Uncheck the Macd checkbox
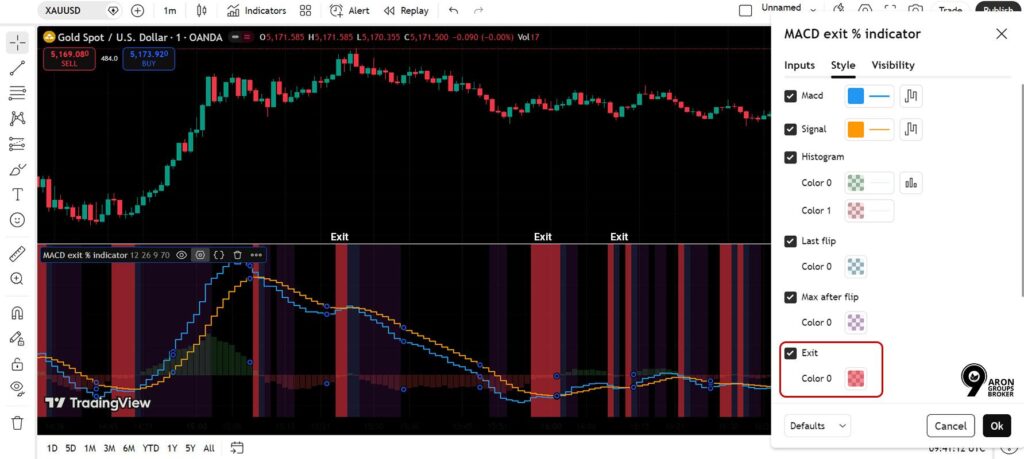The height and width of the screenshot is (459, 1024). [x=790, y=96]
